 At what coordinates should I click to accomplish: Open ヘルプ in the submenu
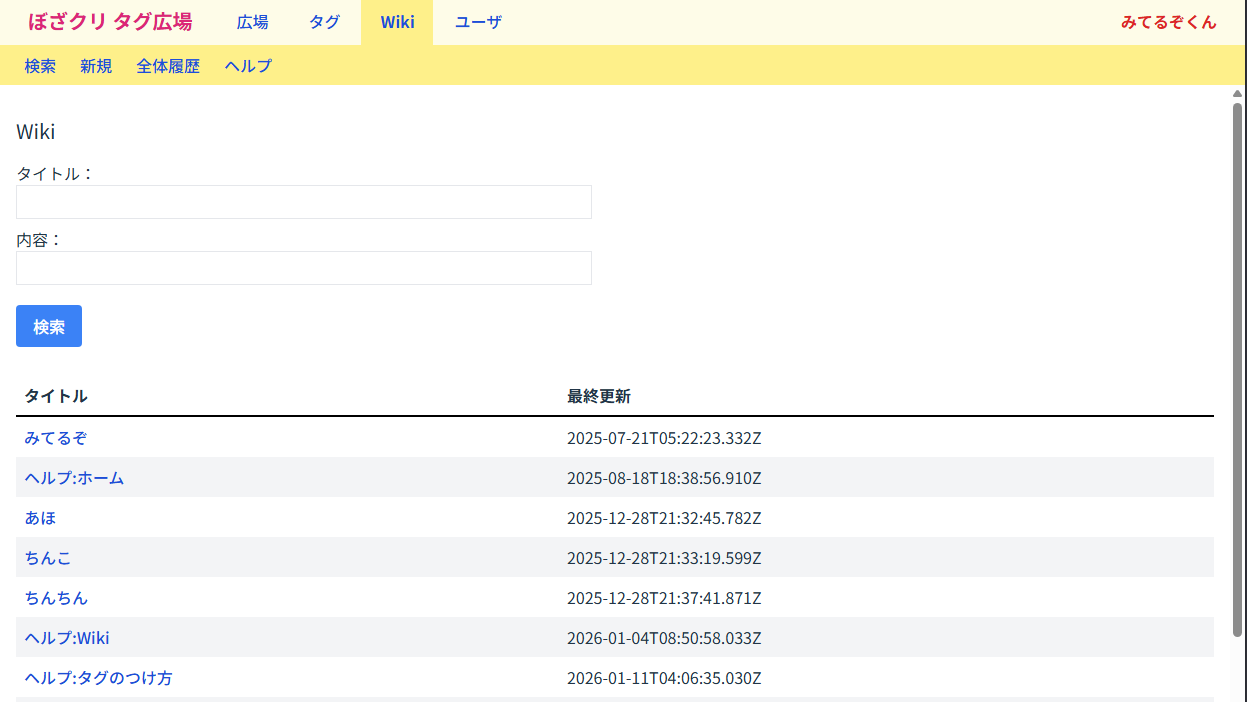click(248, 66)
